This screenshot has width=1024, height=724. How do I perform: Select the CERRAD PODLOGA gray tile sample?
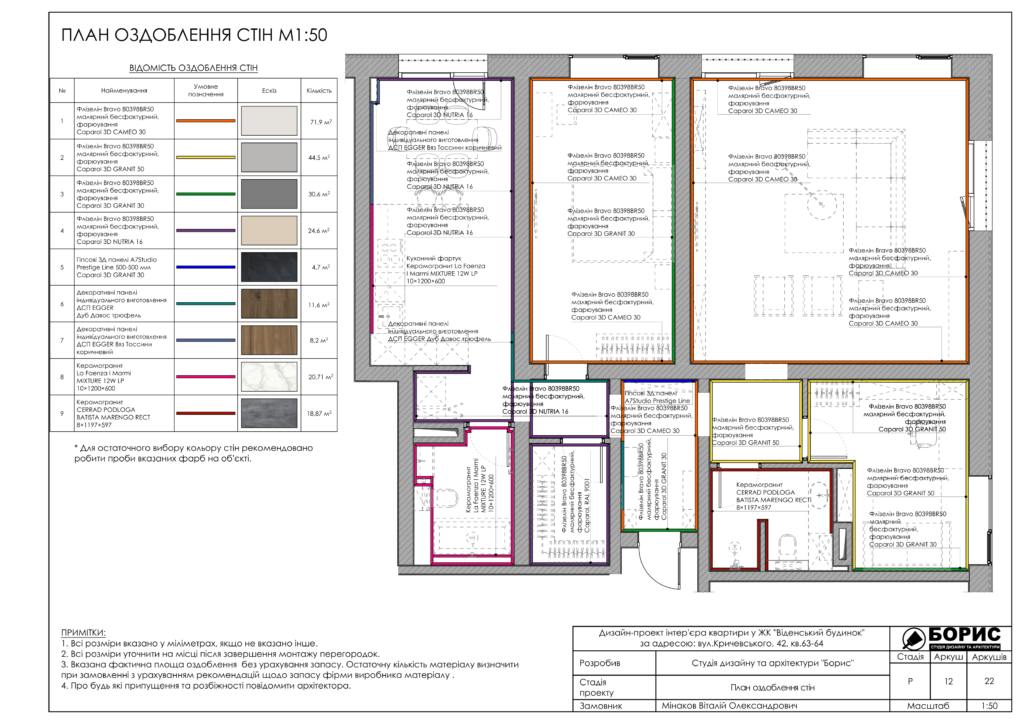pos(268,413)
